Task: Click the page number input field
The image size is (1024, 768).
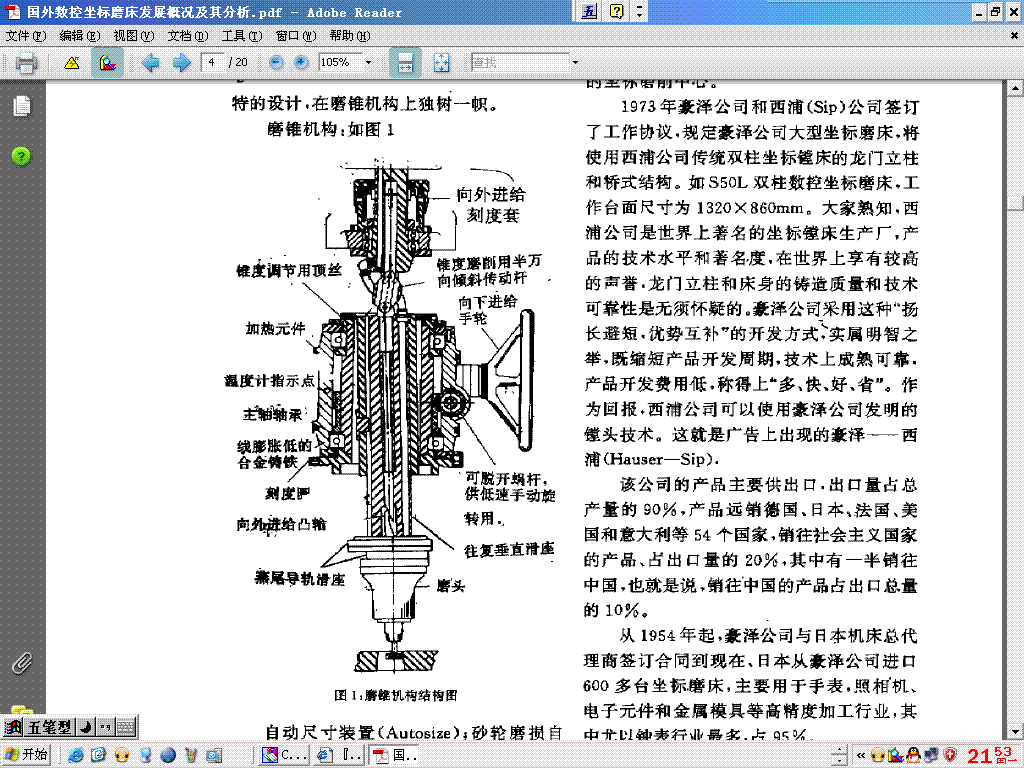Action: click(x=212, y=62)
